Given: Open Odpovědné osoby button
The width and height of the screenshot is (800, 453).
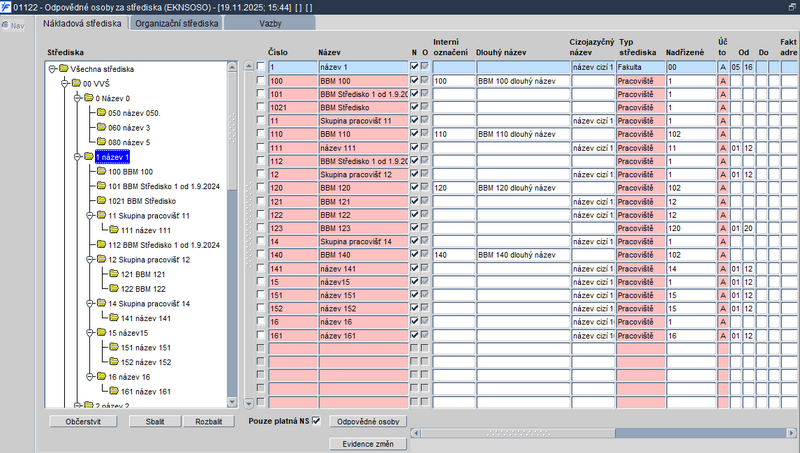Looking at the screenshot, I should [x=368, y=421].
